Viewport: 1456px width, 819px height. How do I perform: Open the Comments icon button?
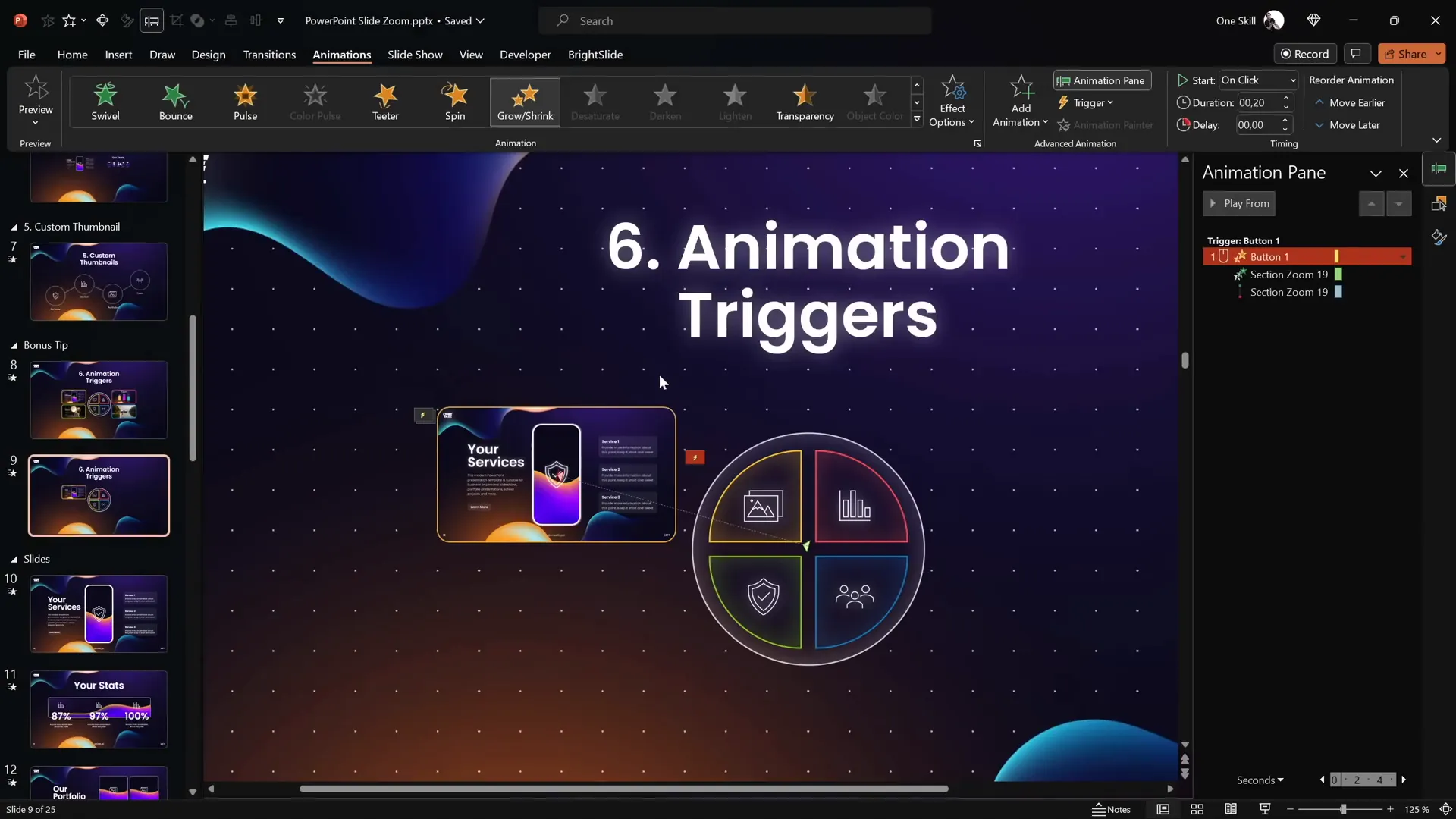(x=1356, y=54)
